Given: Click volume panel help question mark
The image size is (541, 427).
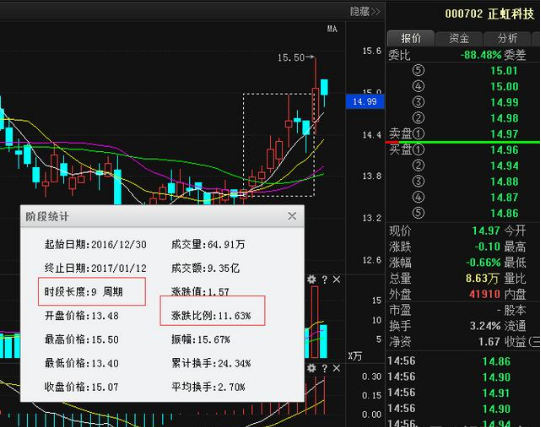Looking at the screenshot, I should coord(324,280).
